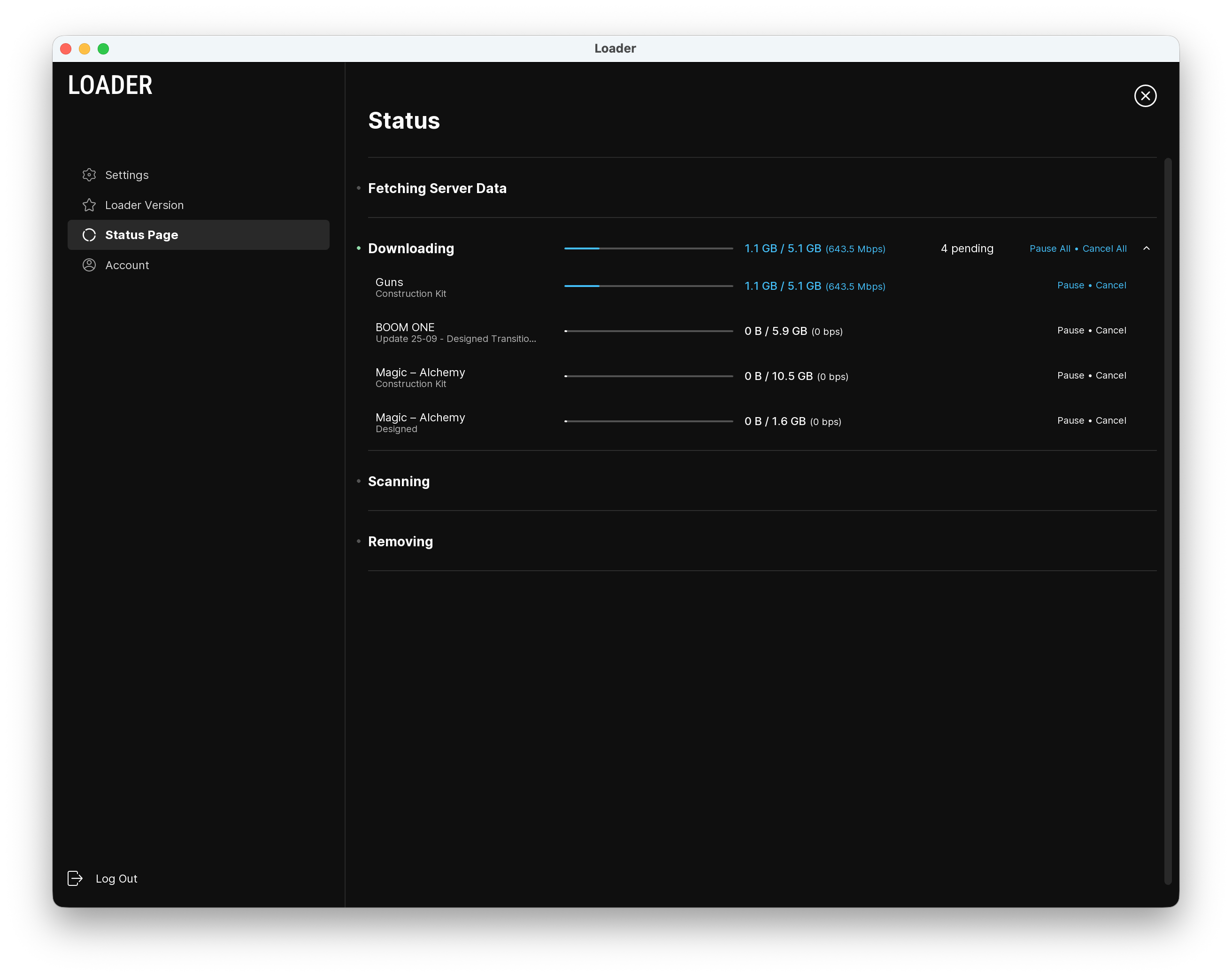Image resolution: width=1232 pixels, height=977 pixels.
Task: Cancel the Magic – Alchemy Designed download
Action: [1111, 421]
